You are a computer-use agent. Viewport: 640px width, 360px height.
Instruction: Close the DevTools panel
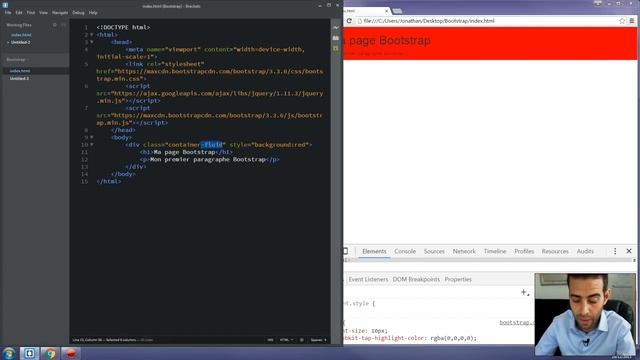click(x=629, y=251)
